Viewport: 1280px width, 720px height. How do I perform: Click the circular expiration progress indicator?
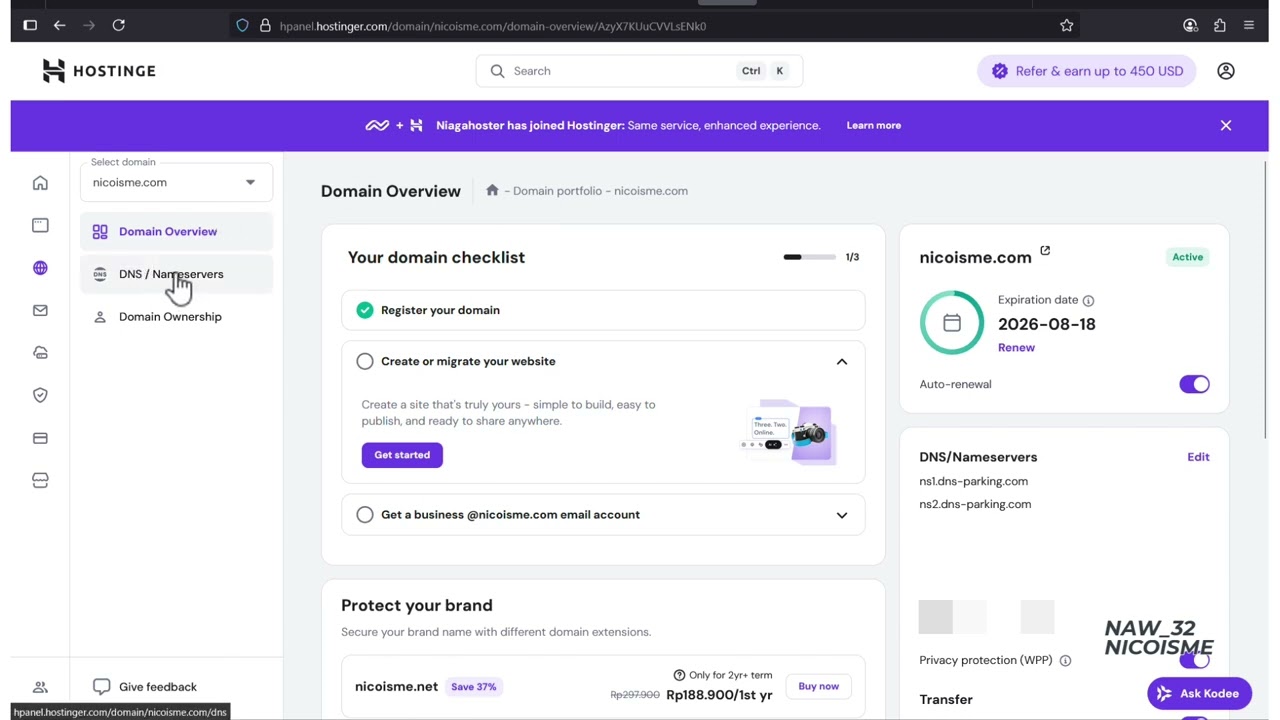[952, 323]
